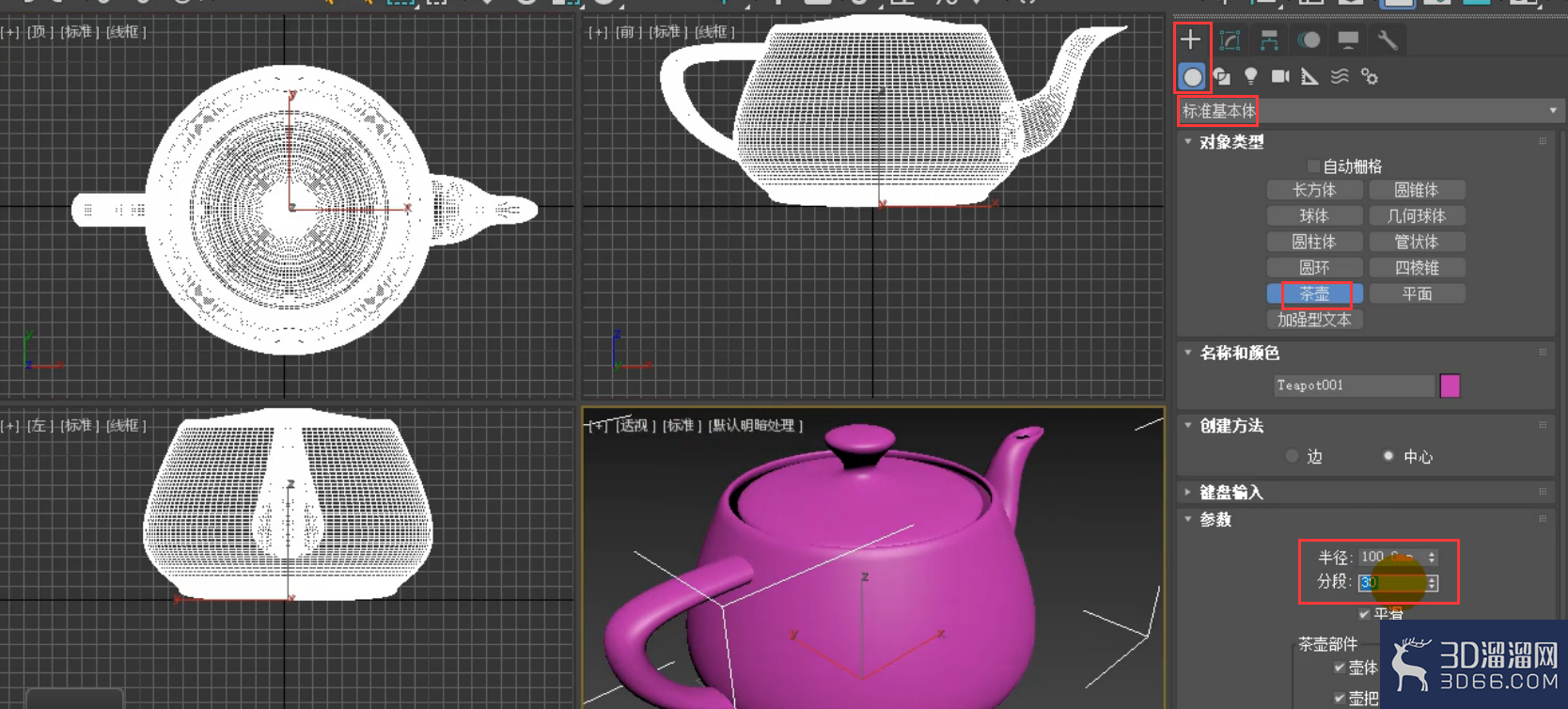Select the Geometry category sphere icon
1568x709 pixels.
pyautogui.click(x=1192, y=77)
